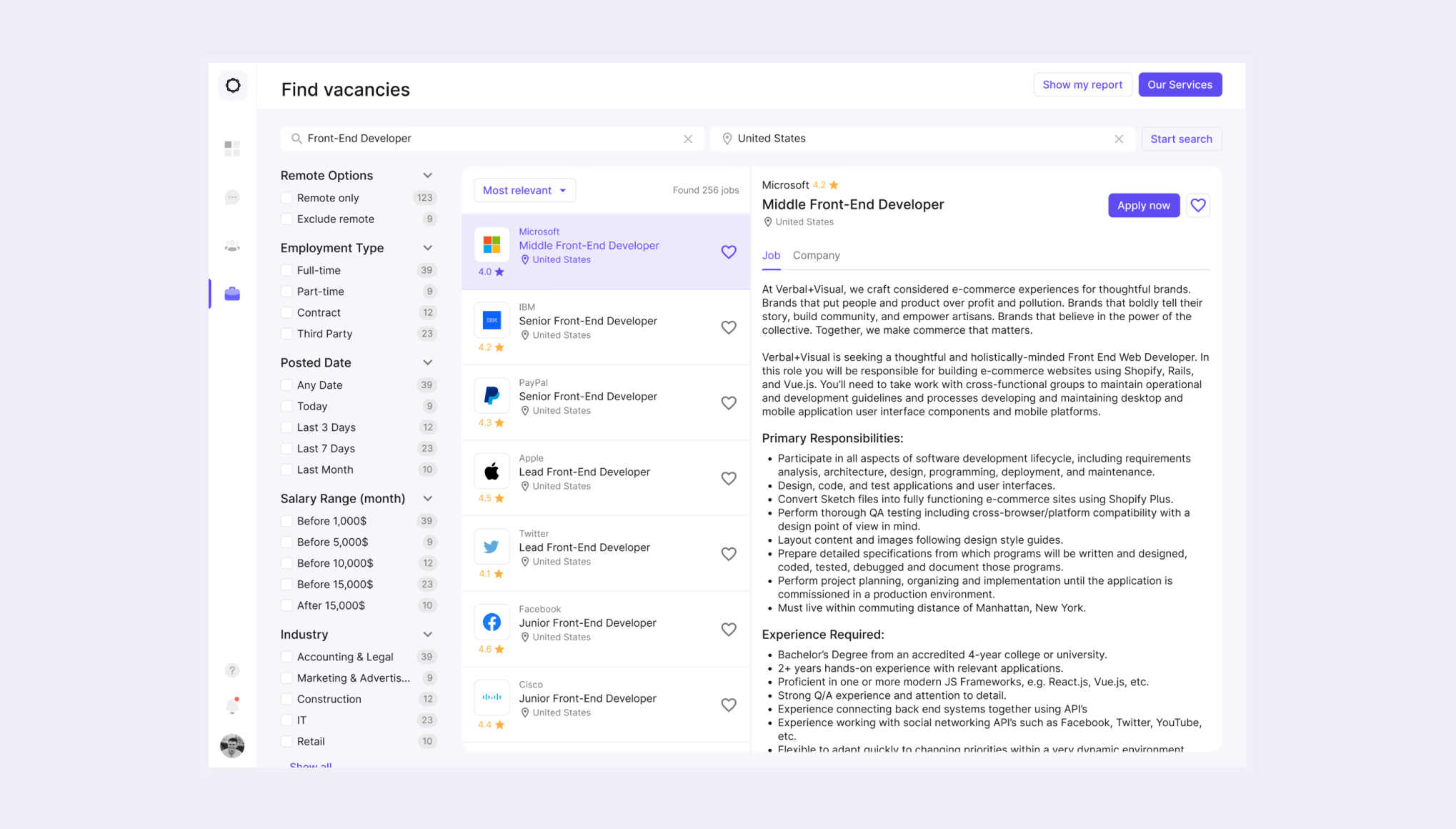Open the briefcase jobs sidebar icon
Screen dimensions: 1456x829
(x=232, y=294)
